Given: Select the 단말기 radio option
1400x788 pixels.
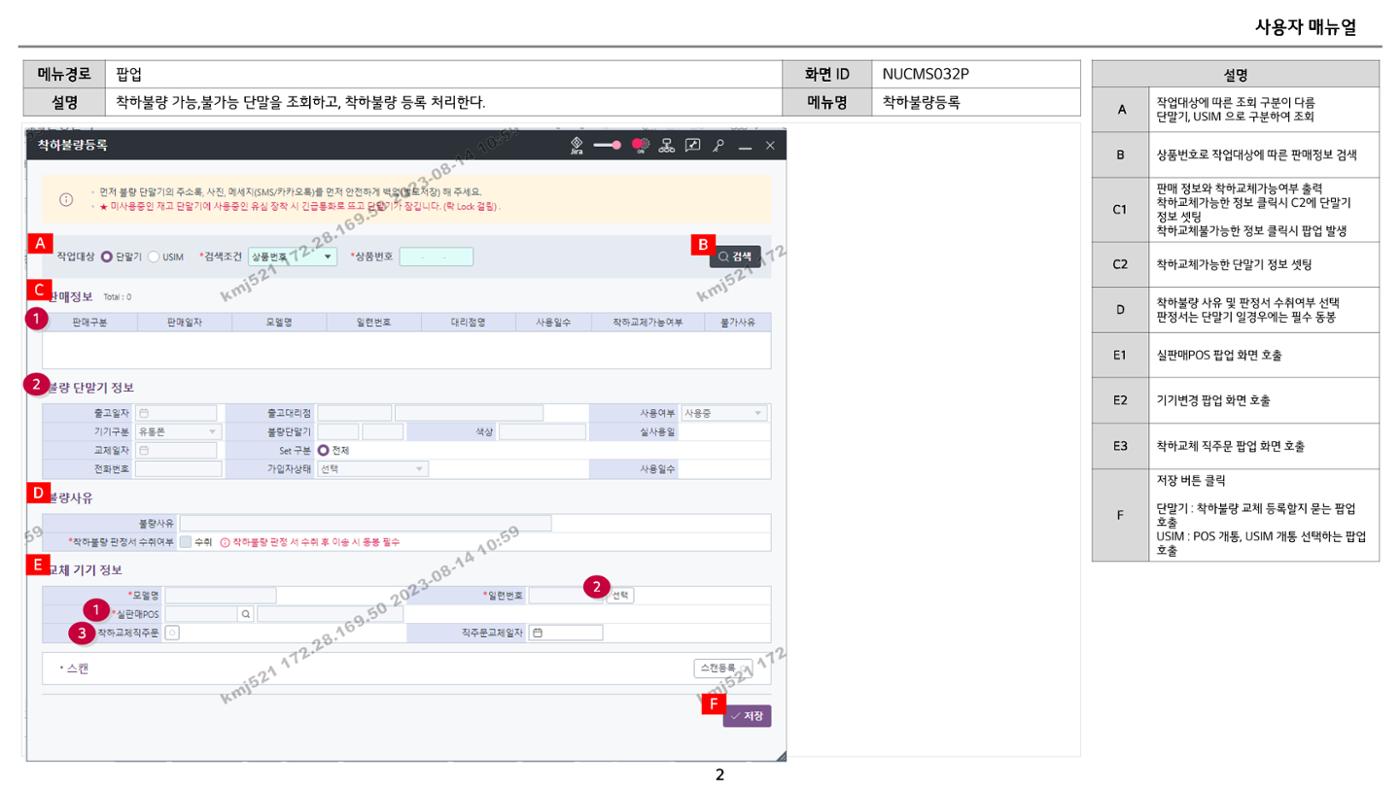Looking at the screenshot, I should click(x=107, y=257).
